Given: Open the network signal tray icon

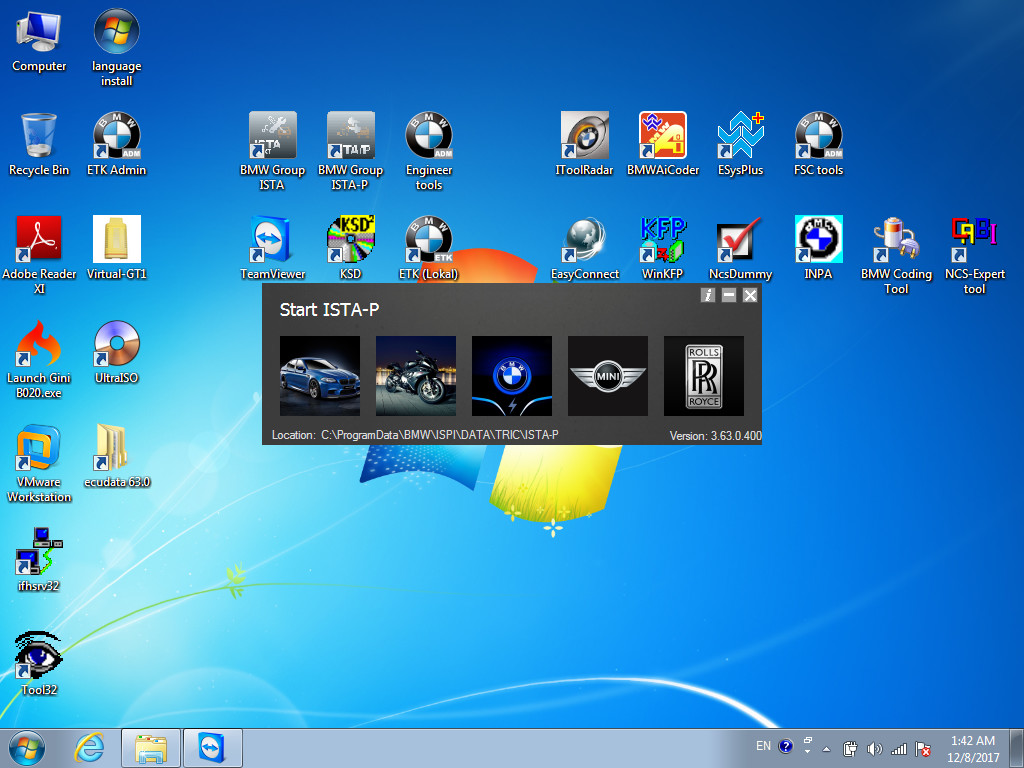Looking at the screenshot, I should (x=899, y=748).
